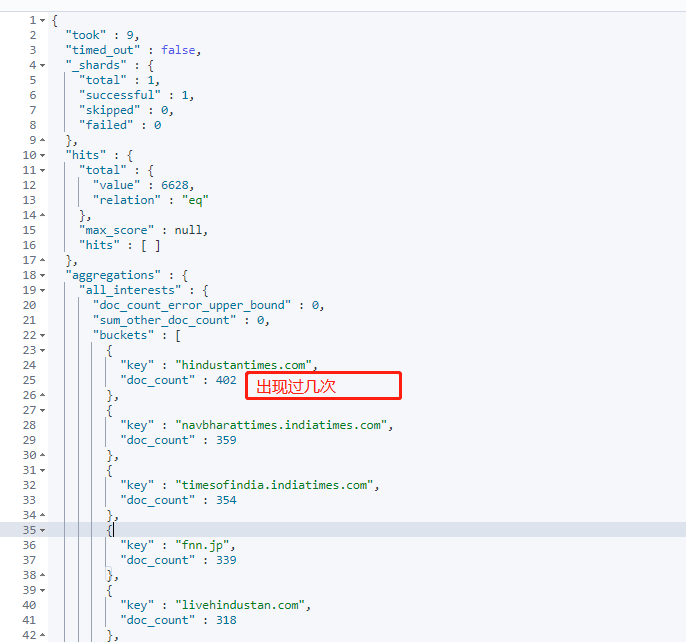Click line number 33 in the gutter

(29, 500)
